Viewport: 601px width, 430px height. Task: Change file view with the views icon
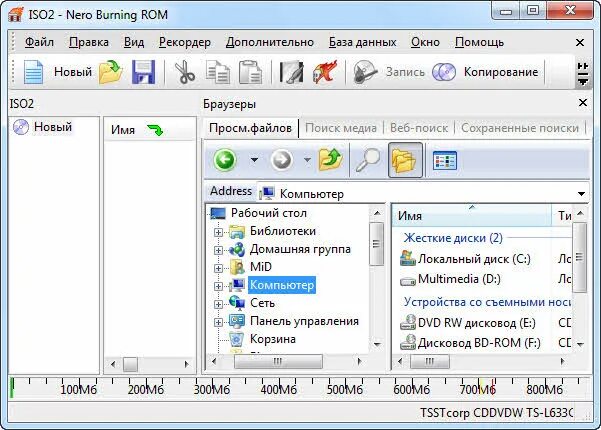point(445,160)
